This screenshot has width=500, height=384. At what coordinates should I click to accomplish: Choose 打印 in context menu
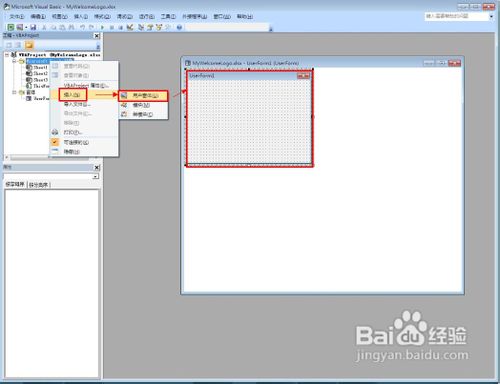click(84, 132)
